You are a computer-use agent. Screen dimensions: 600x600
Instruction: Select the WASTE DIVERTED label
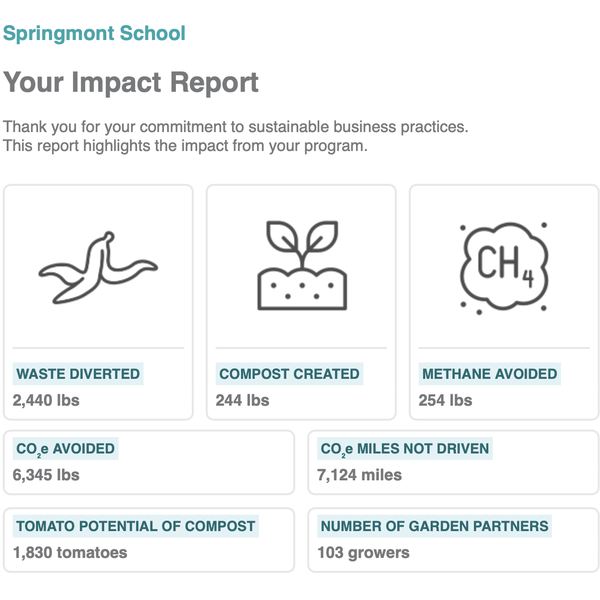[78, 374]
